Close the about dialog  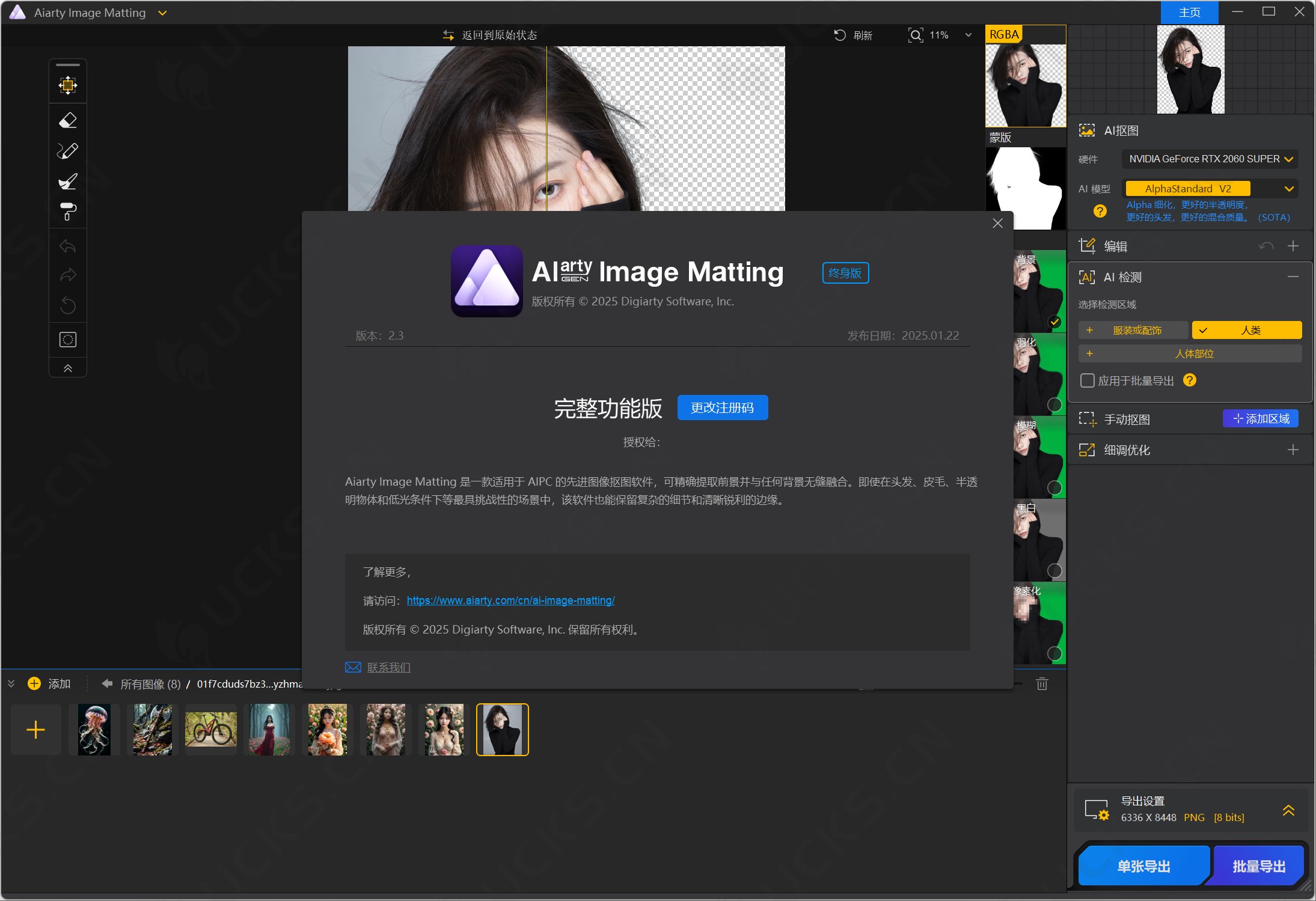click(x=997, y=224)
